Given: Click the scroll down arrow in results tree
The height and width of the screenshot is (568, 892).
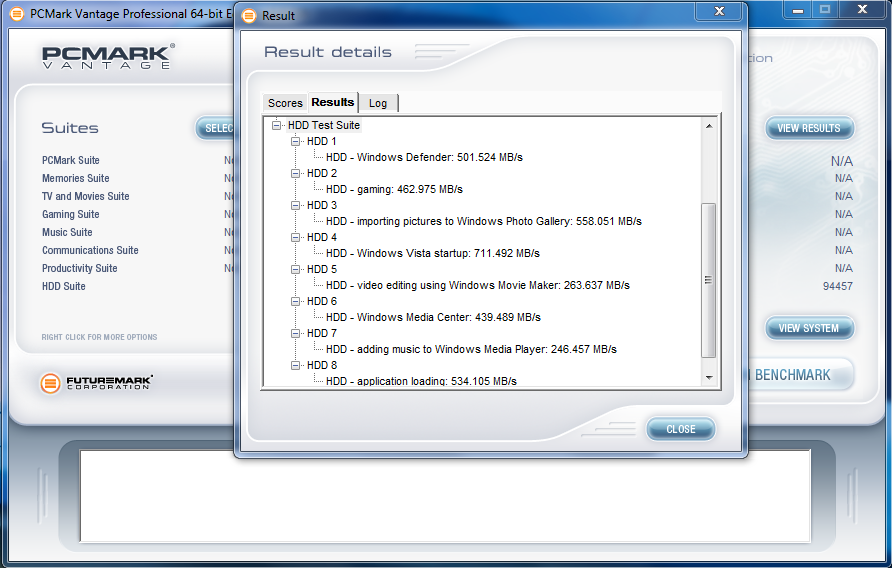Looking at the screenshot, I should 709,377.
